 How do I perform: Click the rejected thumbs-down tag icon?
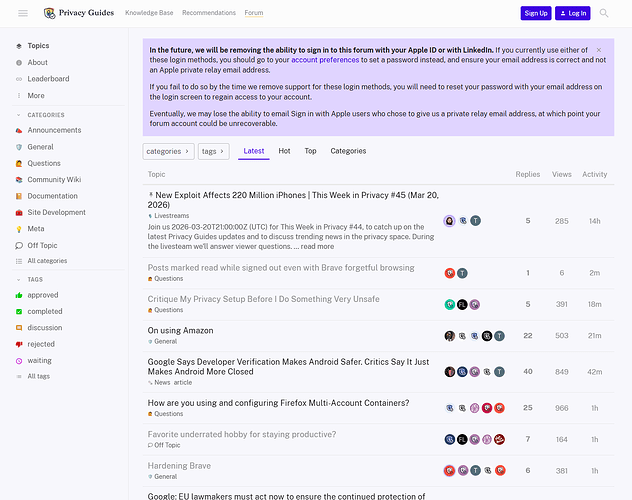click(x=19, y=344)
